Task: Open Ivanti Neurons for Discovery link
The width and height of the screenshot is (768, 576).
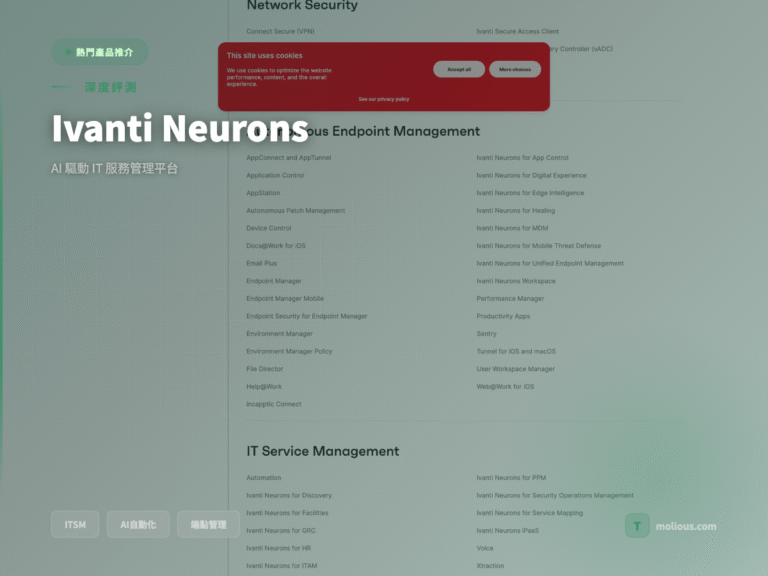Action: pyautogui.click(x=289, y=496)
